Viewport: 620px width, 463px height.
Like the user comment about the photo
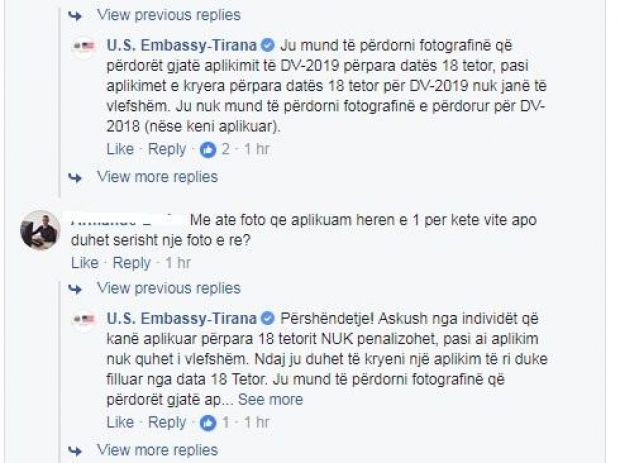click(85, 263)
